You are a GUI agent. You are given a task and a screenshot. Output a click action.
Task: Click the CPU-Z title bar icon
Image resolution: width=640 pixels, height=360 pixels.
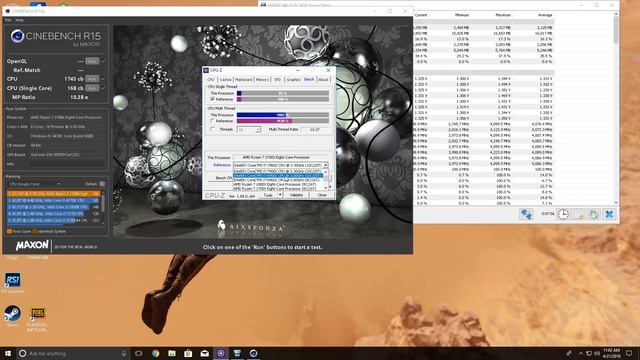[x=206, y=70]
